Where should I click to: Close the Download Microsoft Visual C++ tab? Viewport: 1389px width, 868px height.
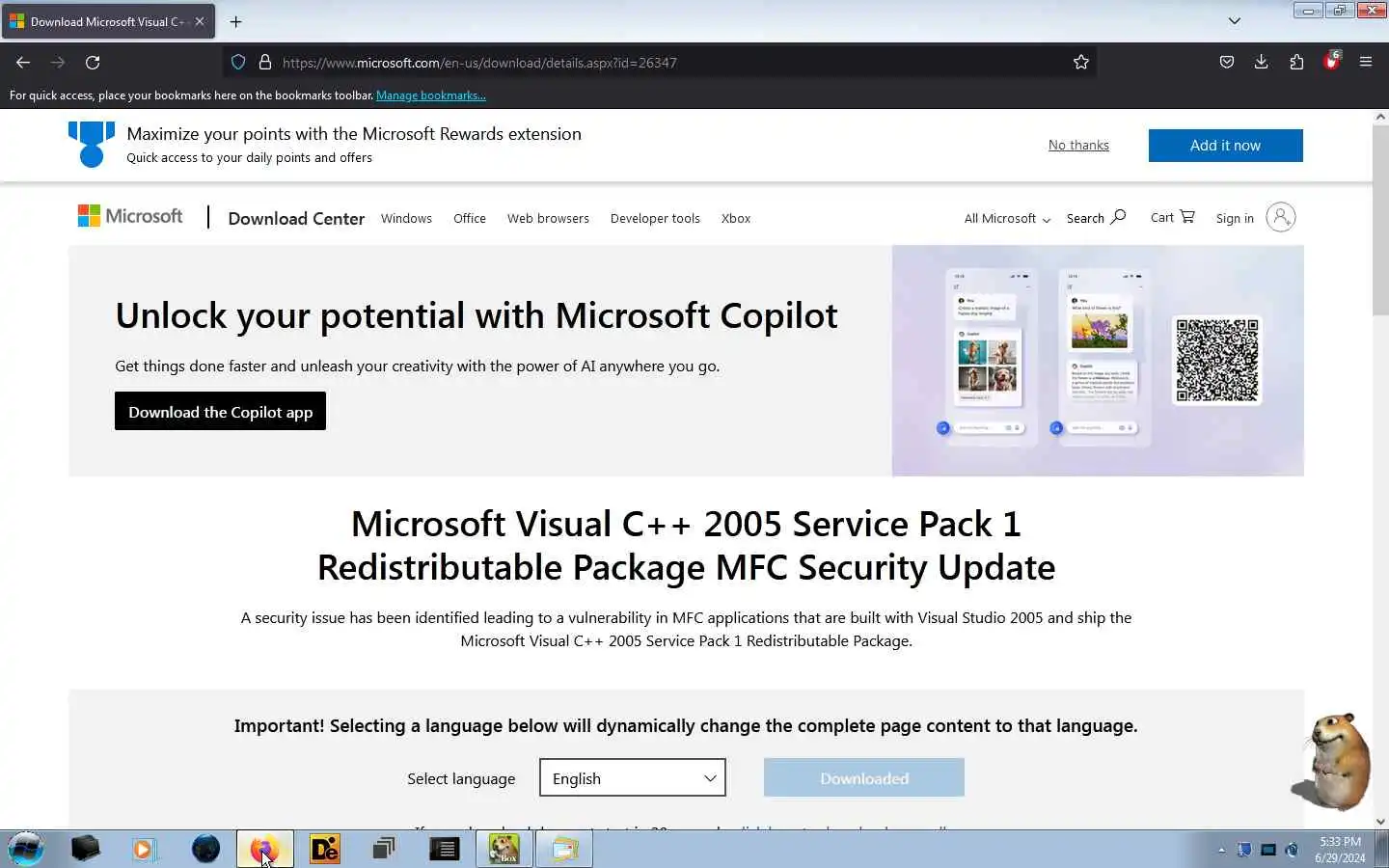click(200, 21)
